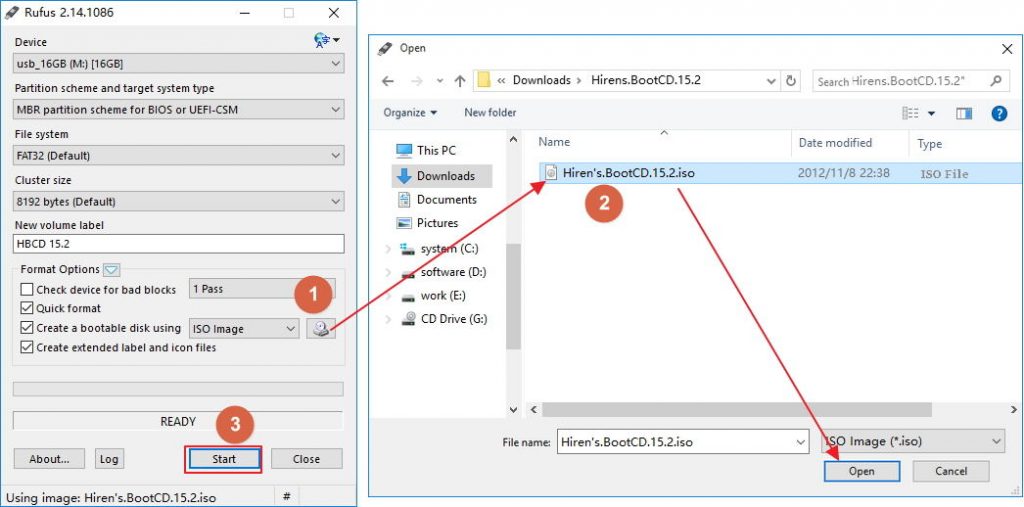Click the back arrow in Open dialog

coord(387,80)
